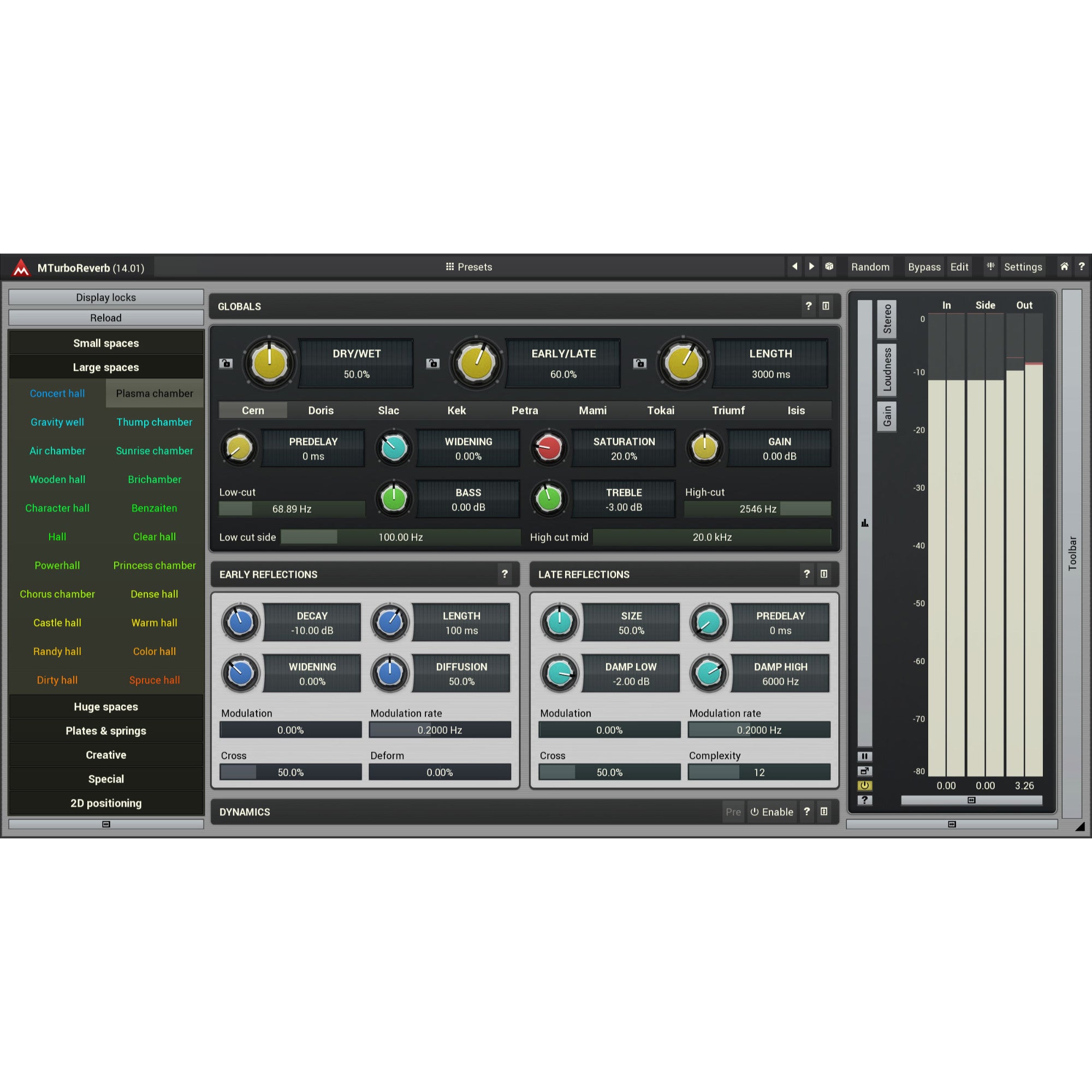Click collapse handle below meters panel
Image resolution: width=1092 pixels, height=1092 pixels.
952,824
